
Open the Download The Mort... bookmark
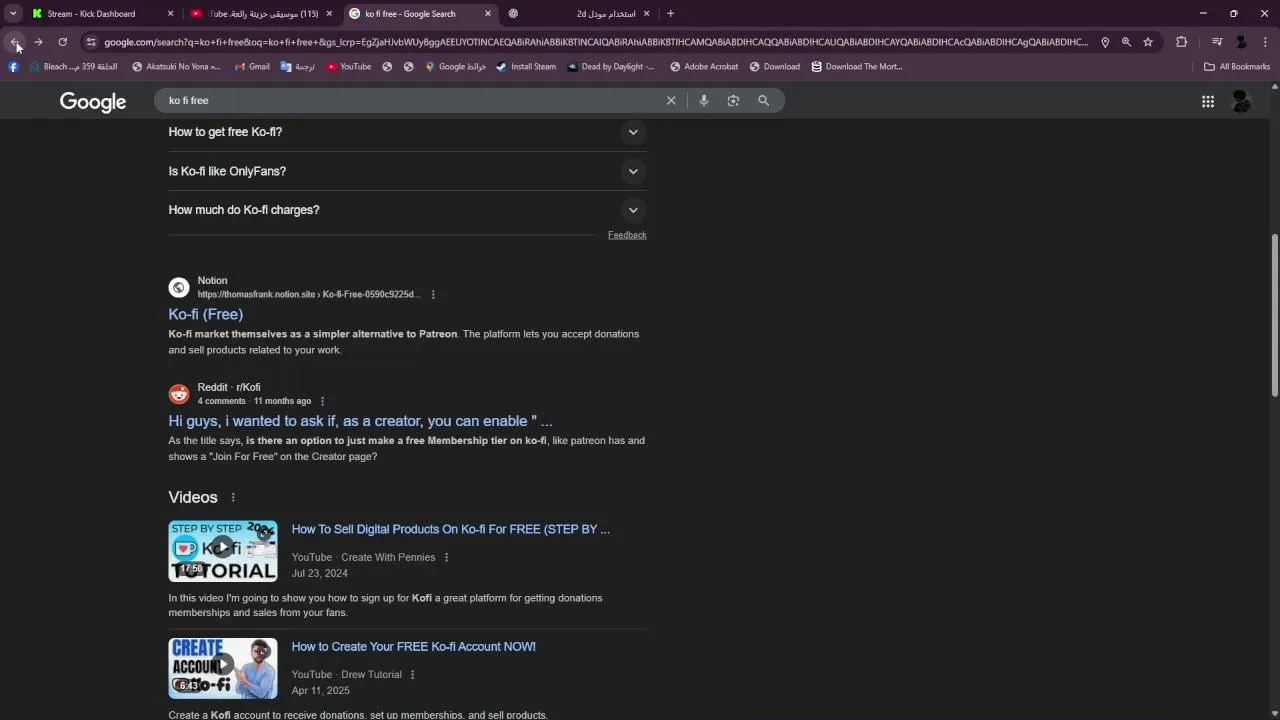(x=857, y=67)
